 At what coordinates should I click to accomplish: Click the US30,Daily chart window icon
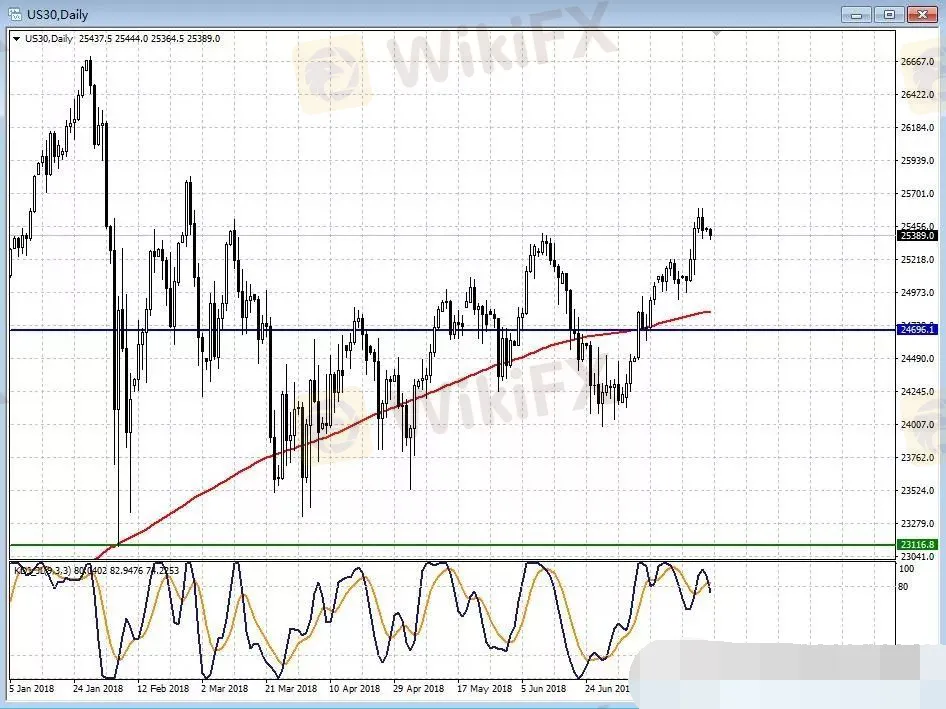[15, 13]
